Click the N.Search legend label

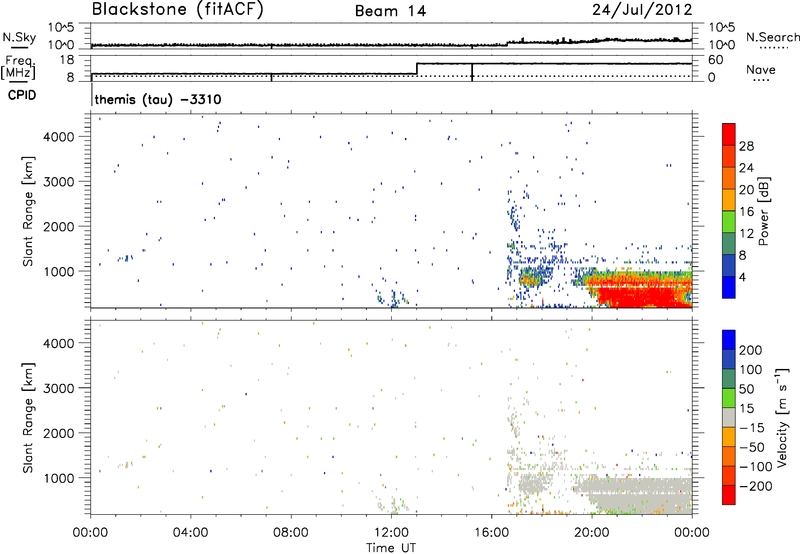[x=772, y=37]
